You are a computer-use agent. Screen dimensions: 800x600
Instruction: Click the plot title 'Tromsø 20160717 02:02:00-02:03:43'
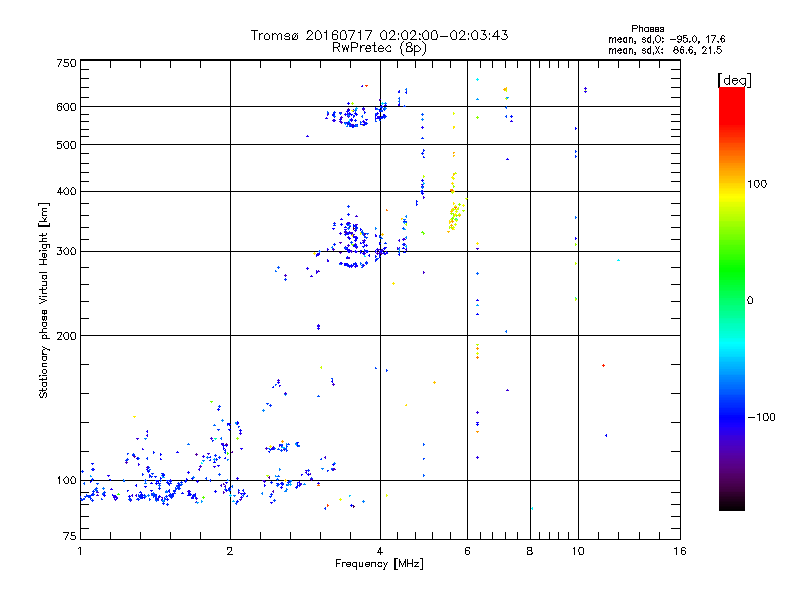(x=379, y=35)
